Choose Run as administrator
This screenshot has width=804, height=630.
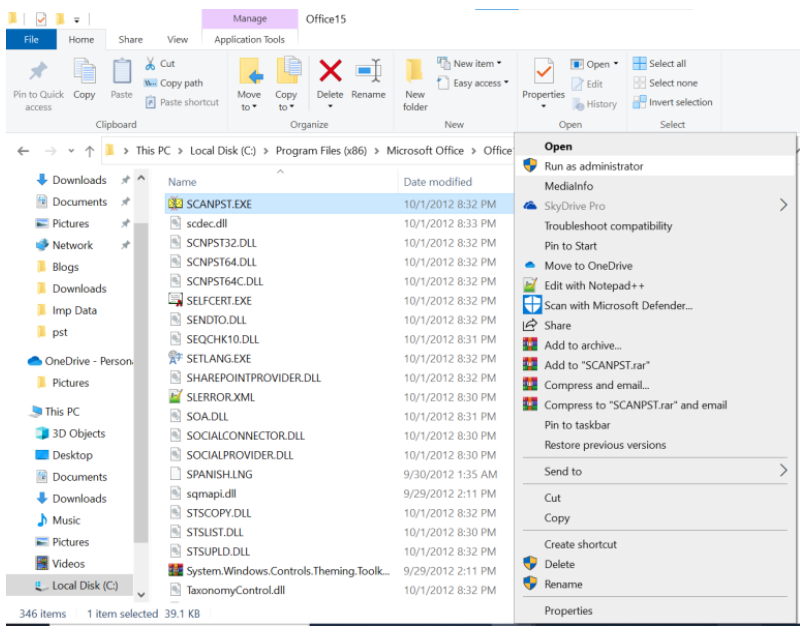click(x=594, y=167)
